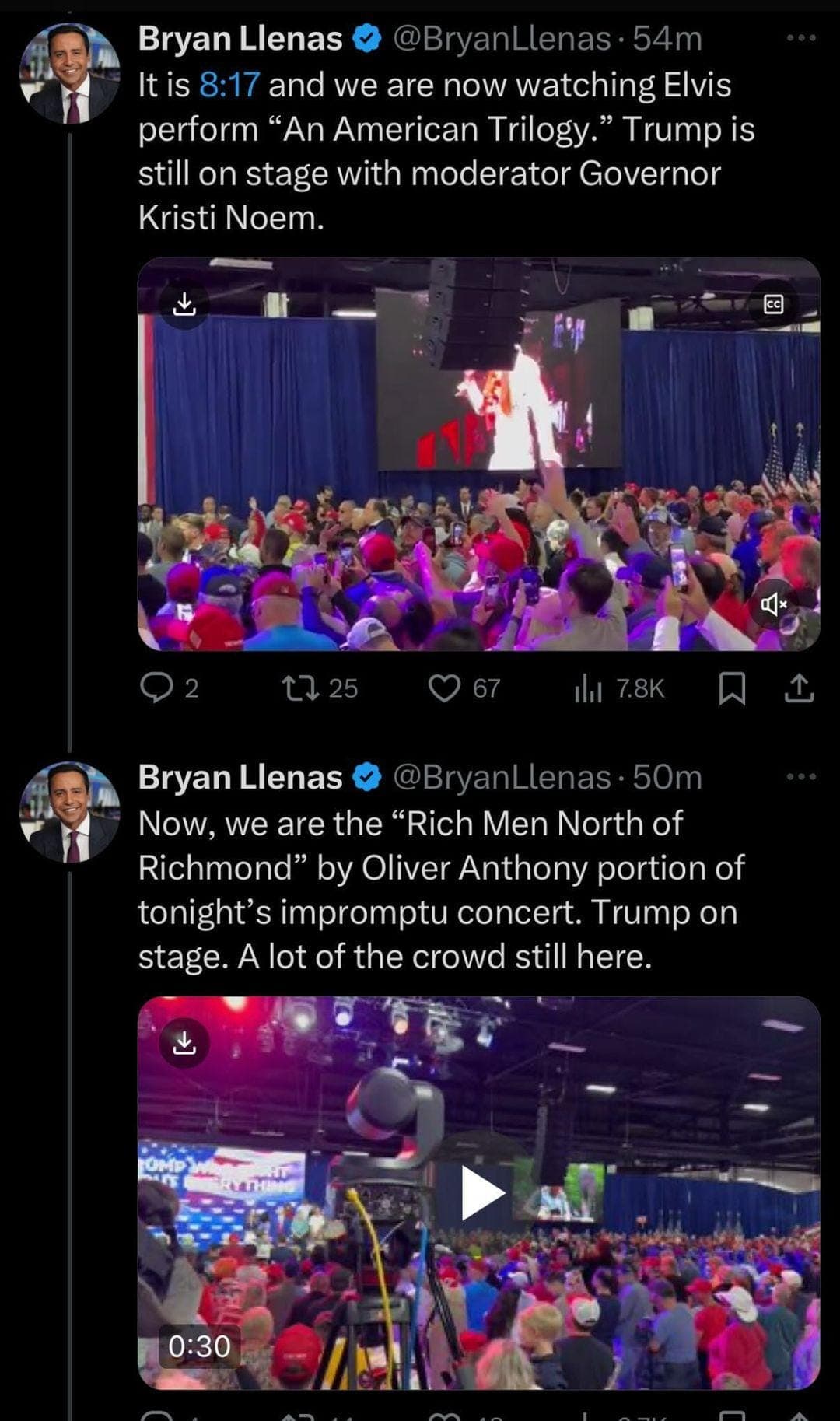This screenshot has width=840, height=1421.
Task: Download the Rich Men North of Richmond video
Action: pyautogui.click(x=184, y=1042)
